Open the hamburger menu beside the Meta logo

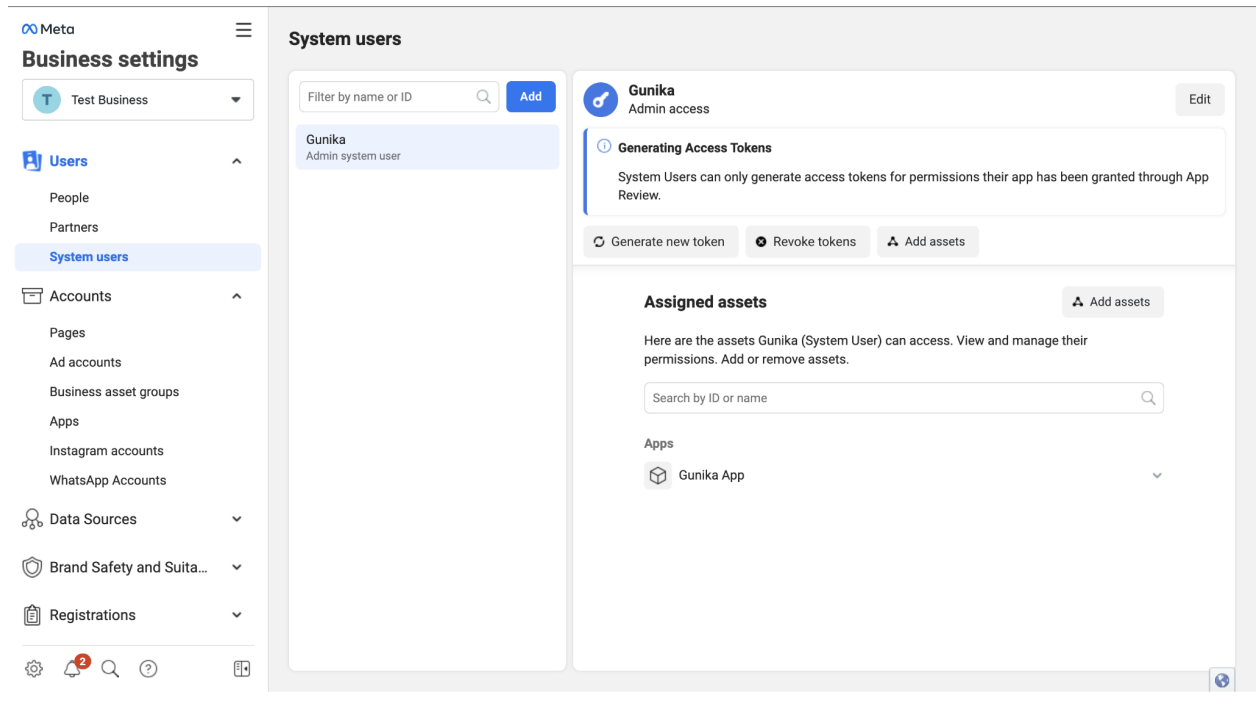coord(243,30)
